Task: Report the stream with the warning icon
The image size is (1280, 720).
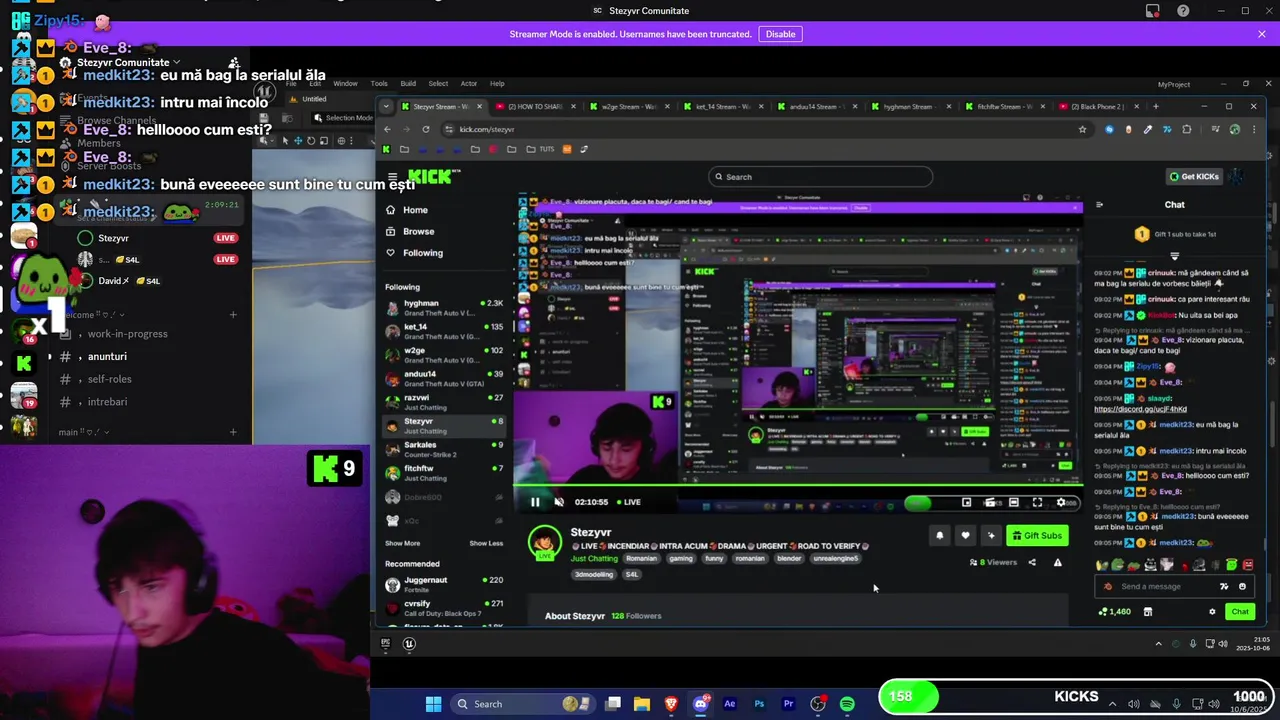Action: pyautogui.click(x=1057, y=562)
